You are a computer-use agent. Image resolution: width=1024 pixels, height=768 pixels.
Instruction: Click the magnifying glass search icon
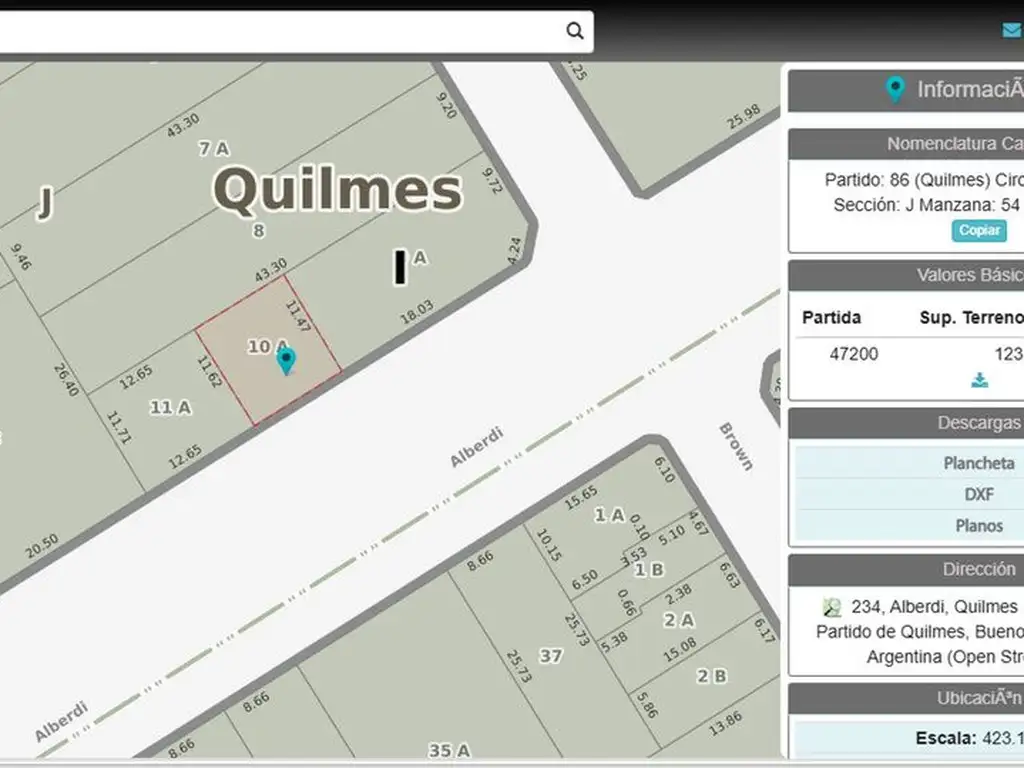tap(575, 30)
